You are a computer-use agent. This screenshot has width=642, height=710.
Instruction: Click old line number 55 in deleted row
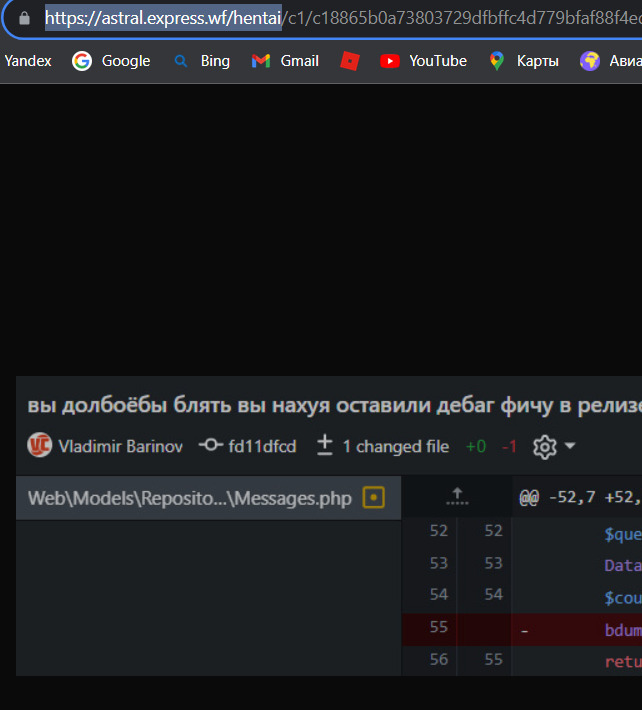coord(439,627)
